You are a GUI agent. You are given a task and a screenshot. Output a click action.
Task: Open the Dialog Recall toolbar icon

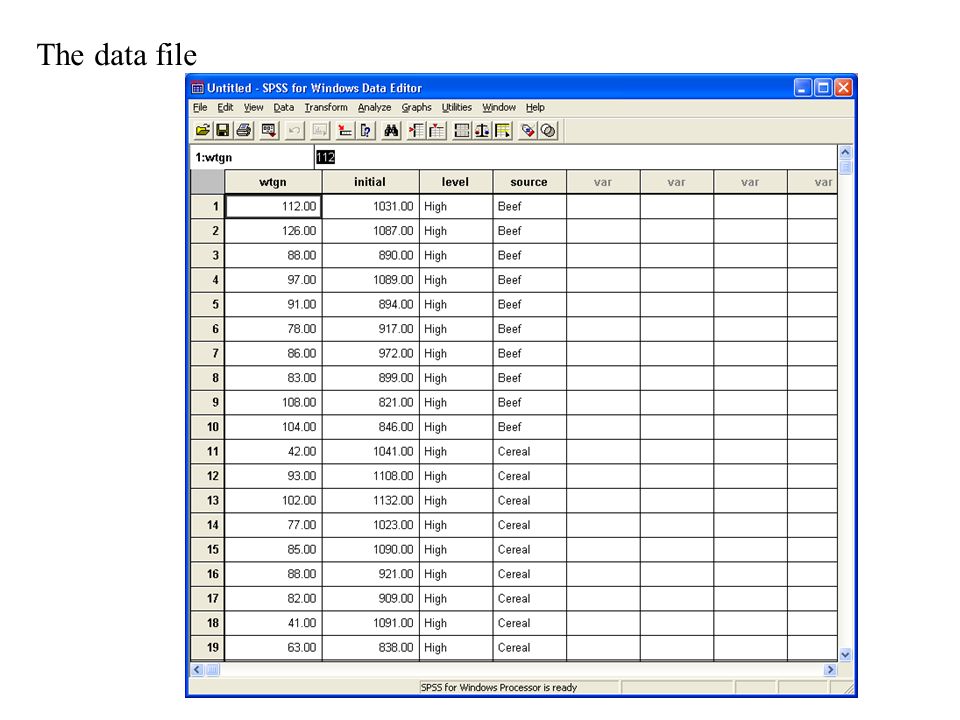tap(269, 130)
